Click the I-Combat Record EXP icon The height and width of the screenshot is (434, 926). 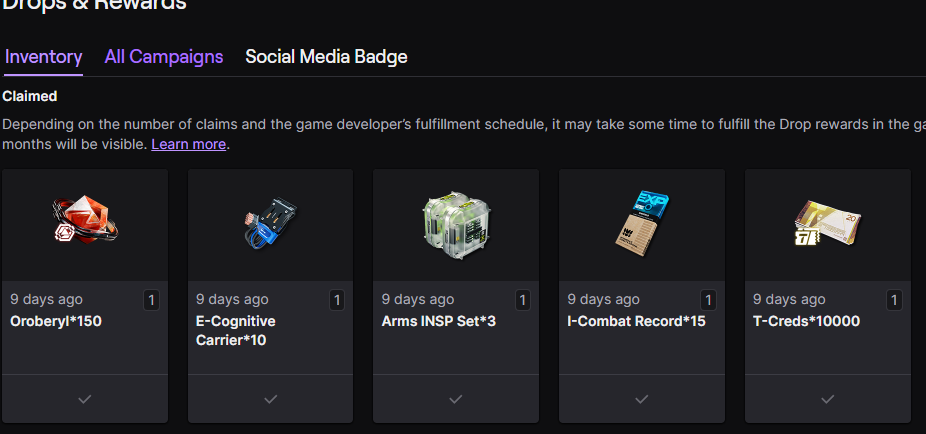[x=641, y=220]
